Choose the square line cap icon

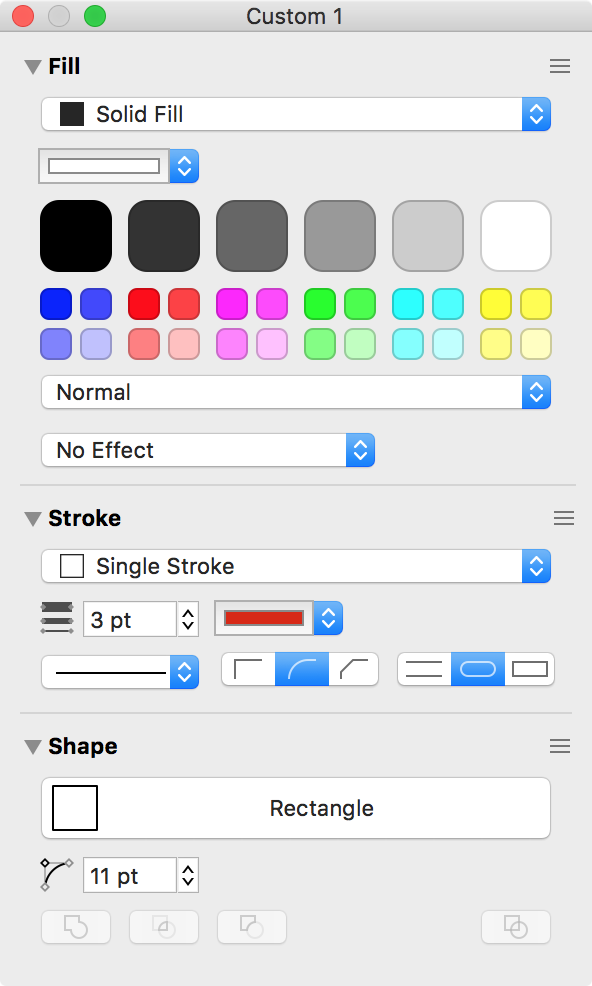pos(530,669)
